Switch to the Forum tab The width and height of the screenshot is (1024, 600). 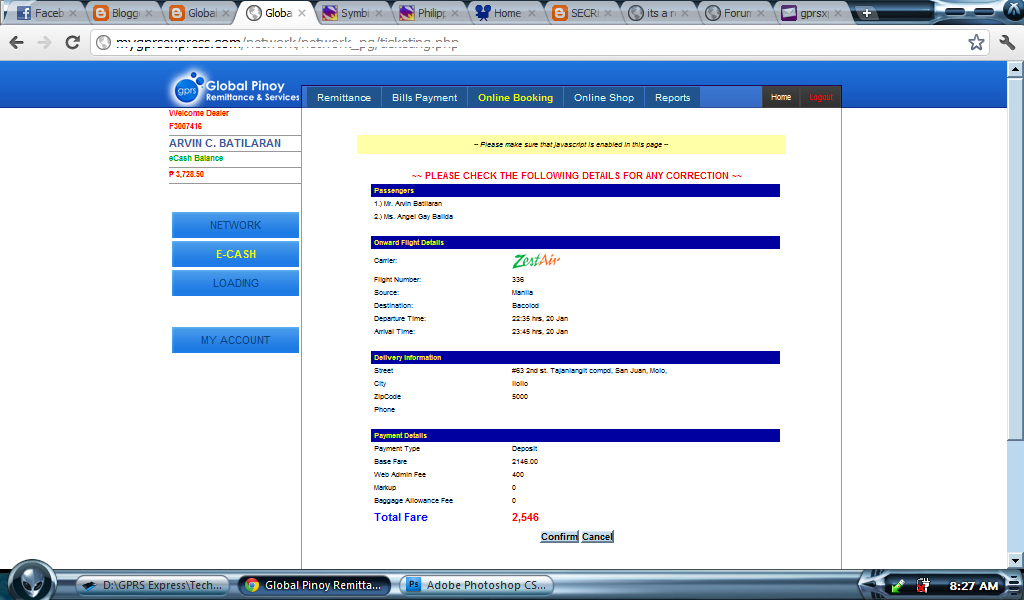click(735, 13)
